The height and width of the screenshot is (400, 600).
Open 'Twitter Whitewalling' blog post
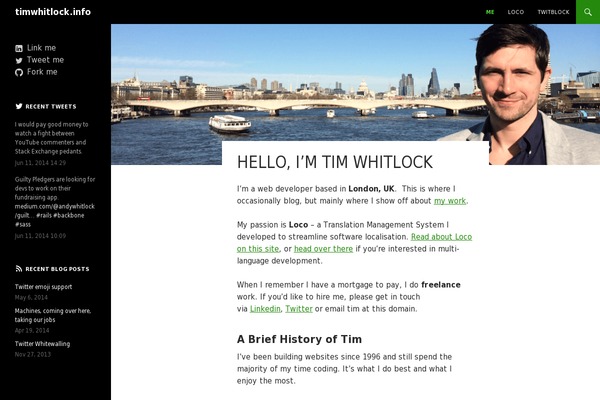(x=42, y=344)
